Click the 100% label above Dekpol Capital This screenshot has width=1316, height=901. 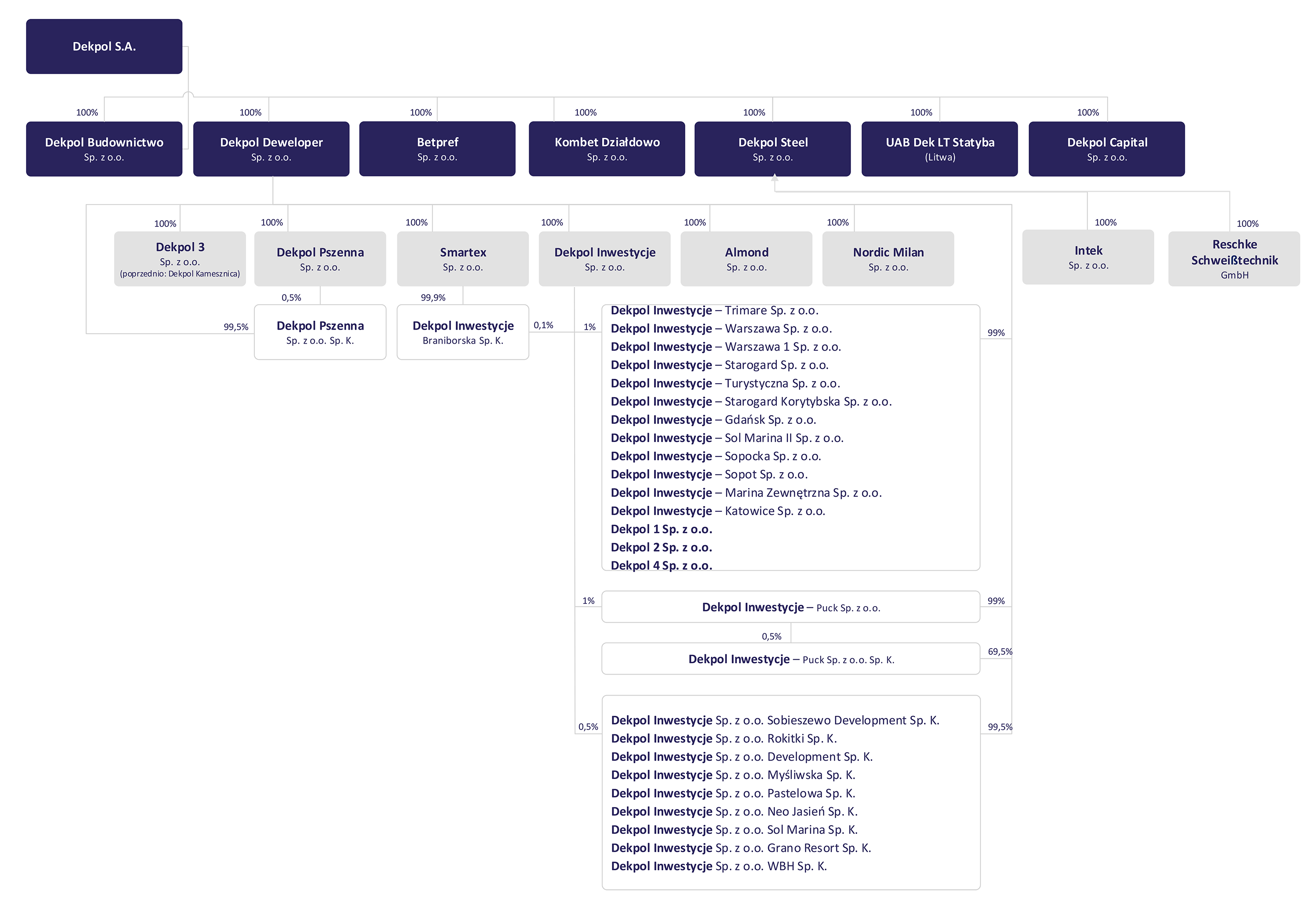pos(1088,113)
